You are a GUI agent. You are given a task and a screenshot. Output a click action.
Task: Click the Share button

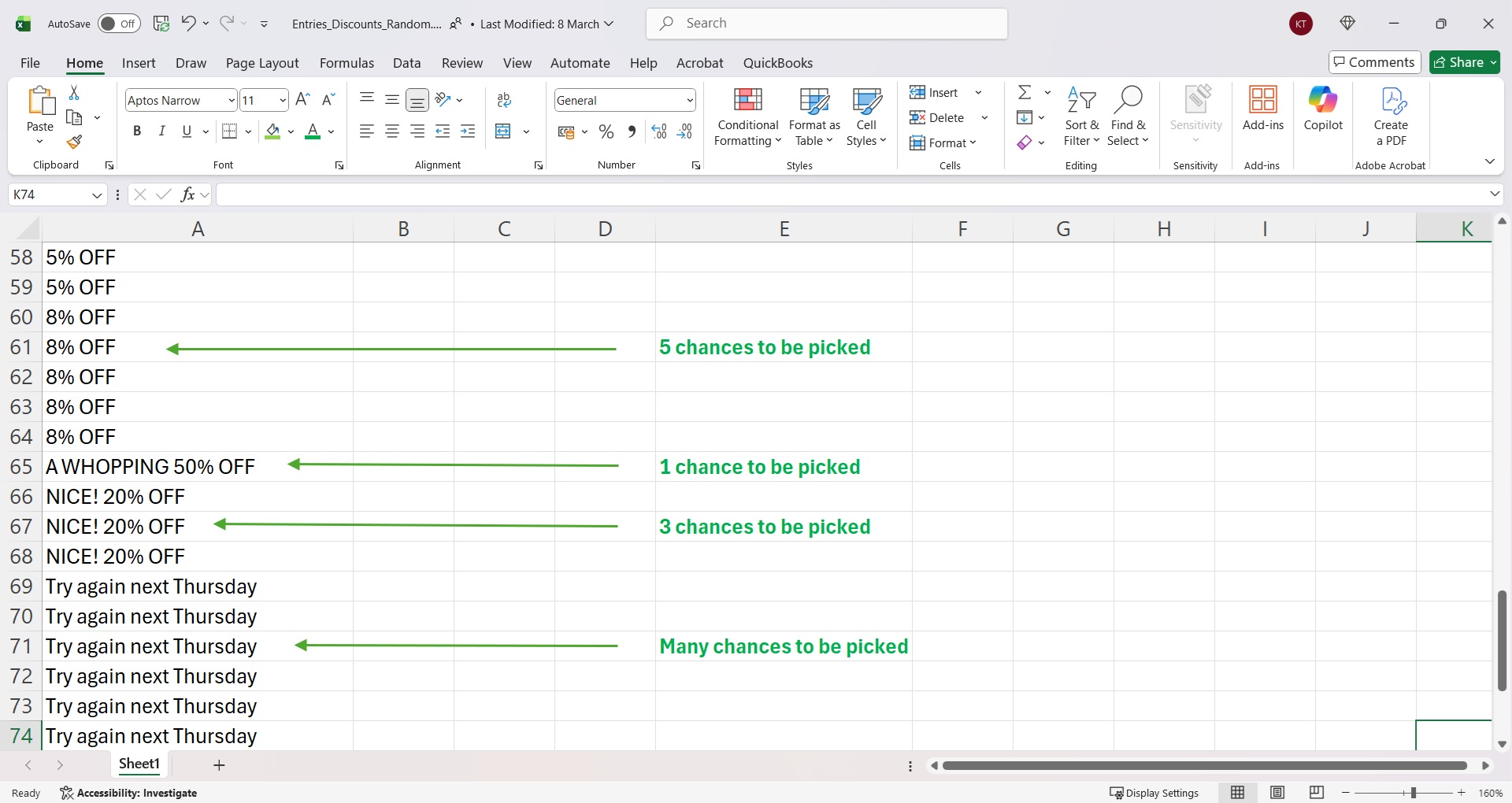tap(1459, 62)
